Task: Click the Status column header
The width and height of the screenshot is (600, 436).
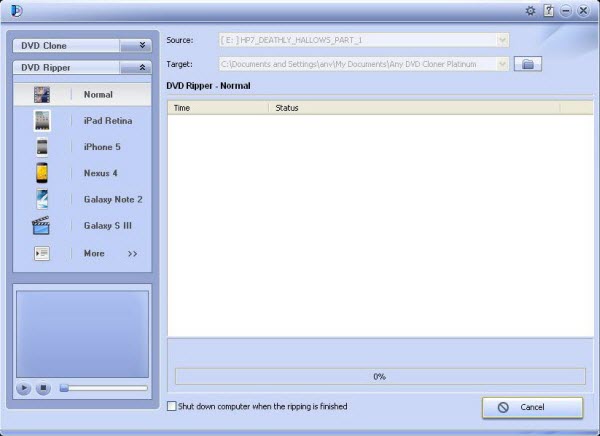Action: [x=414, y=108]
